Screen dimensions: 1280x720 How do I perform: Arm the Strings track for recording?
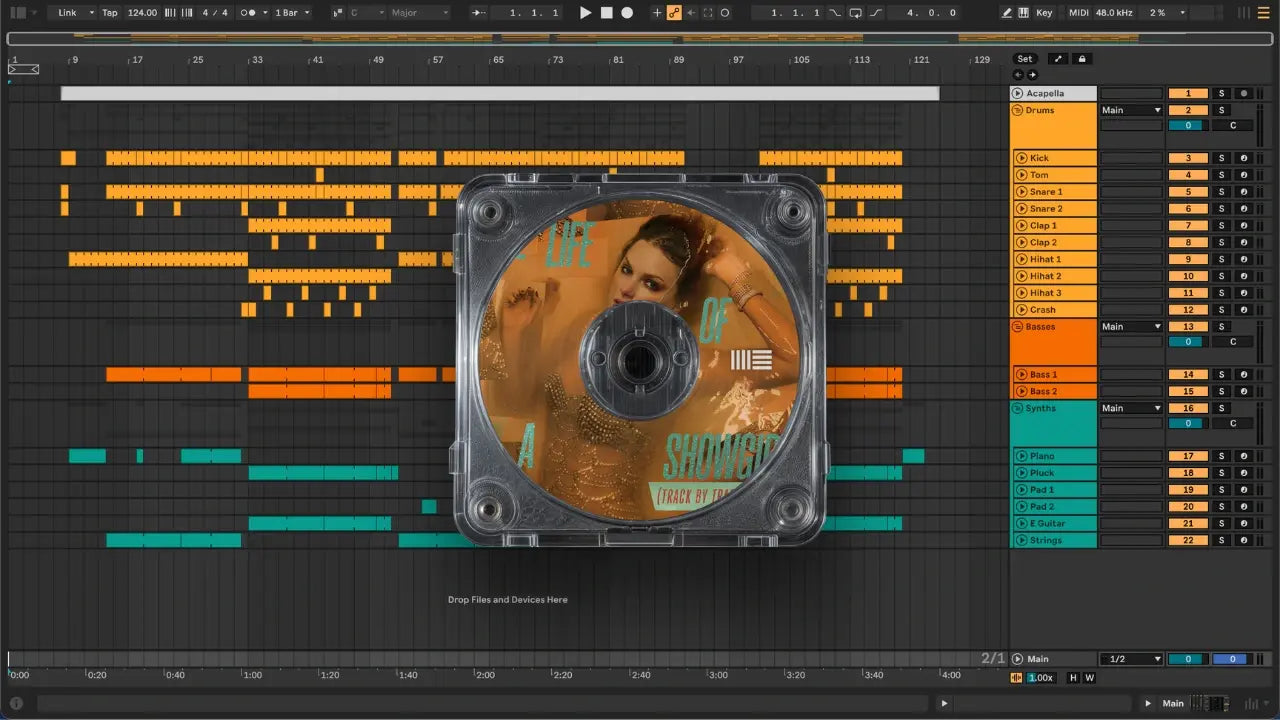pos(1244,540)
